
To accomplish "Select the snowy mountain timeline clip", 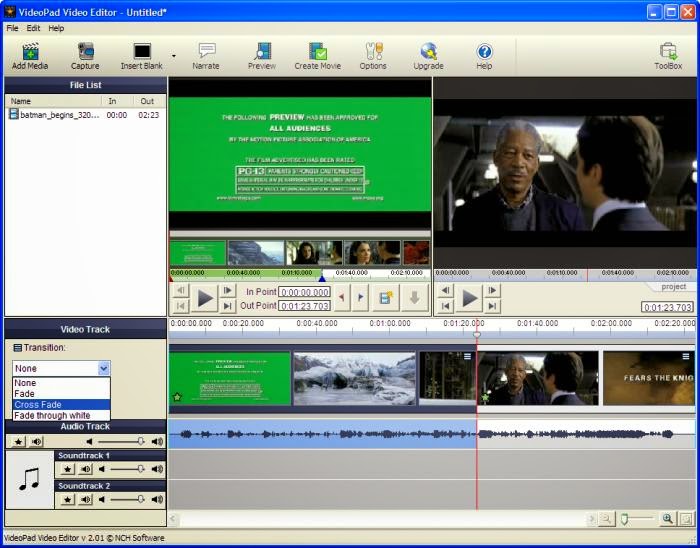I will pos(354,378).
